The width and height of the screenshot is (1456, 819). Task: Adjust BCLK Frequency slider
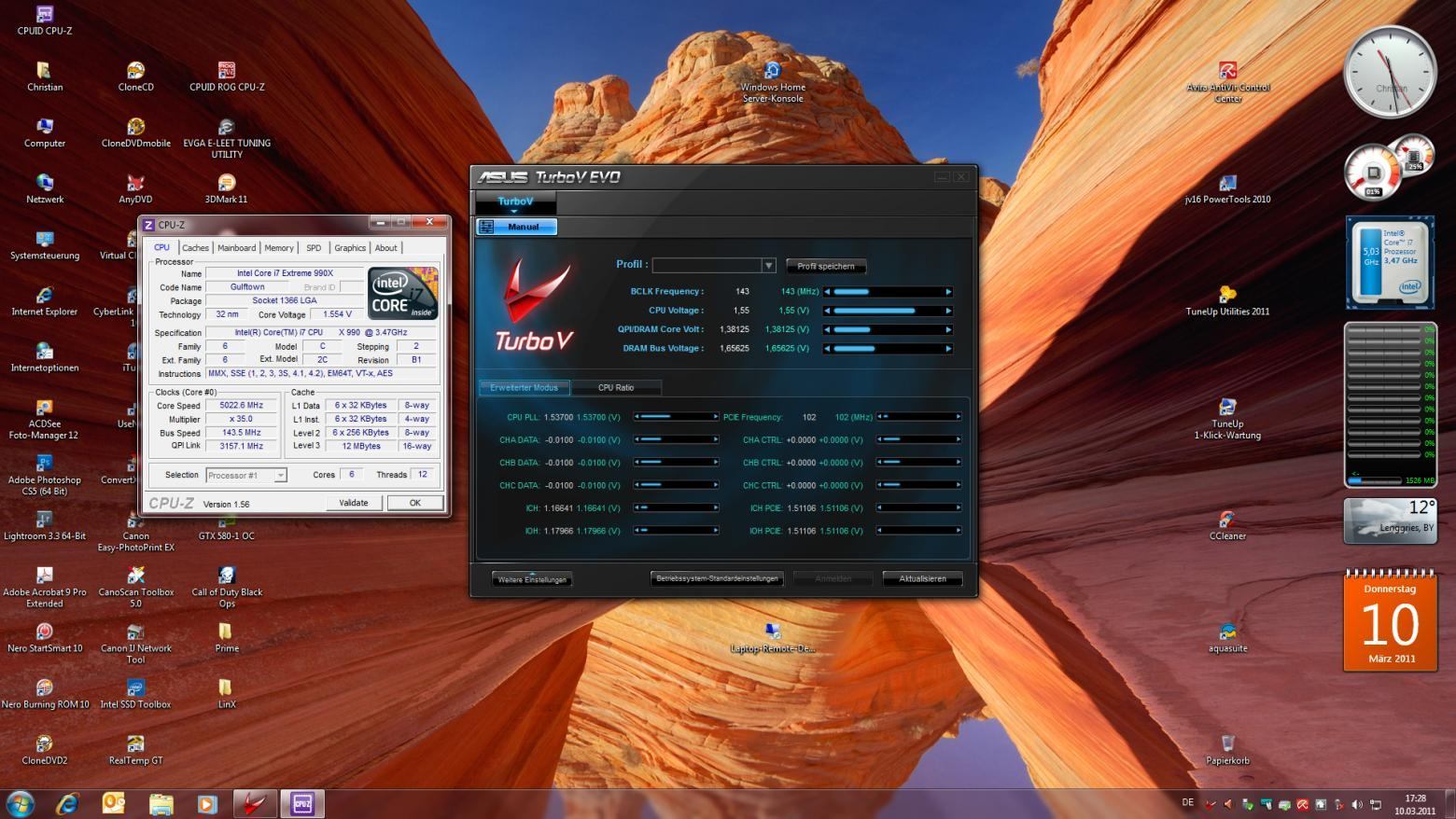click(x=888, y=292)
